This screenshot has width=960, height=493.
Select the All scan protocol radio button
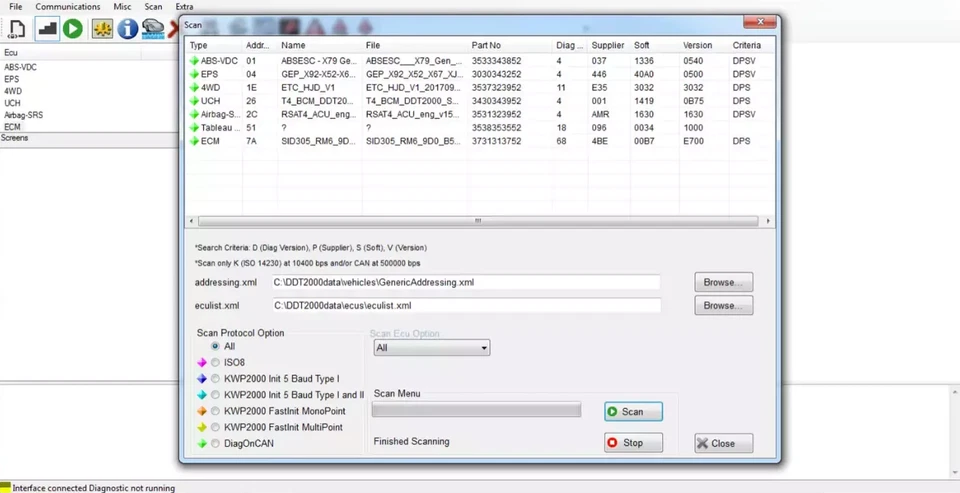(215, 347)
